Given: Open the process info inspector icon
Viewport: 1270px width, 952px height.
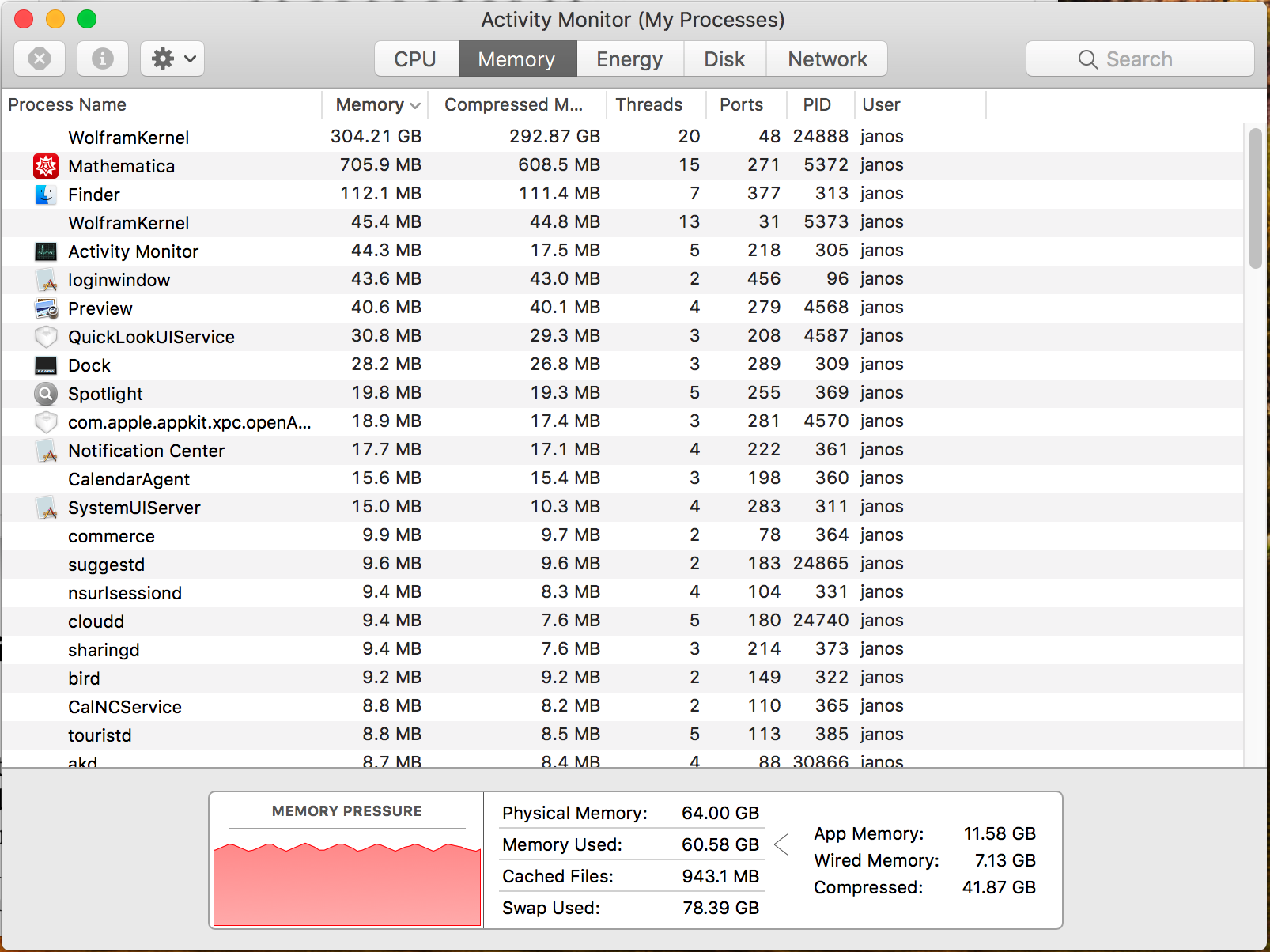Looking at the screenshot, I should click(103, 59).
